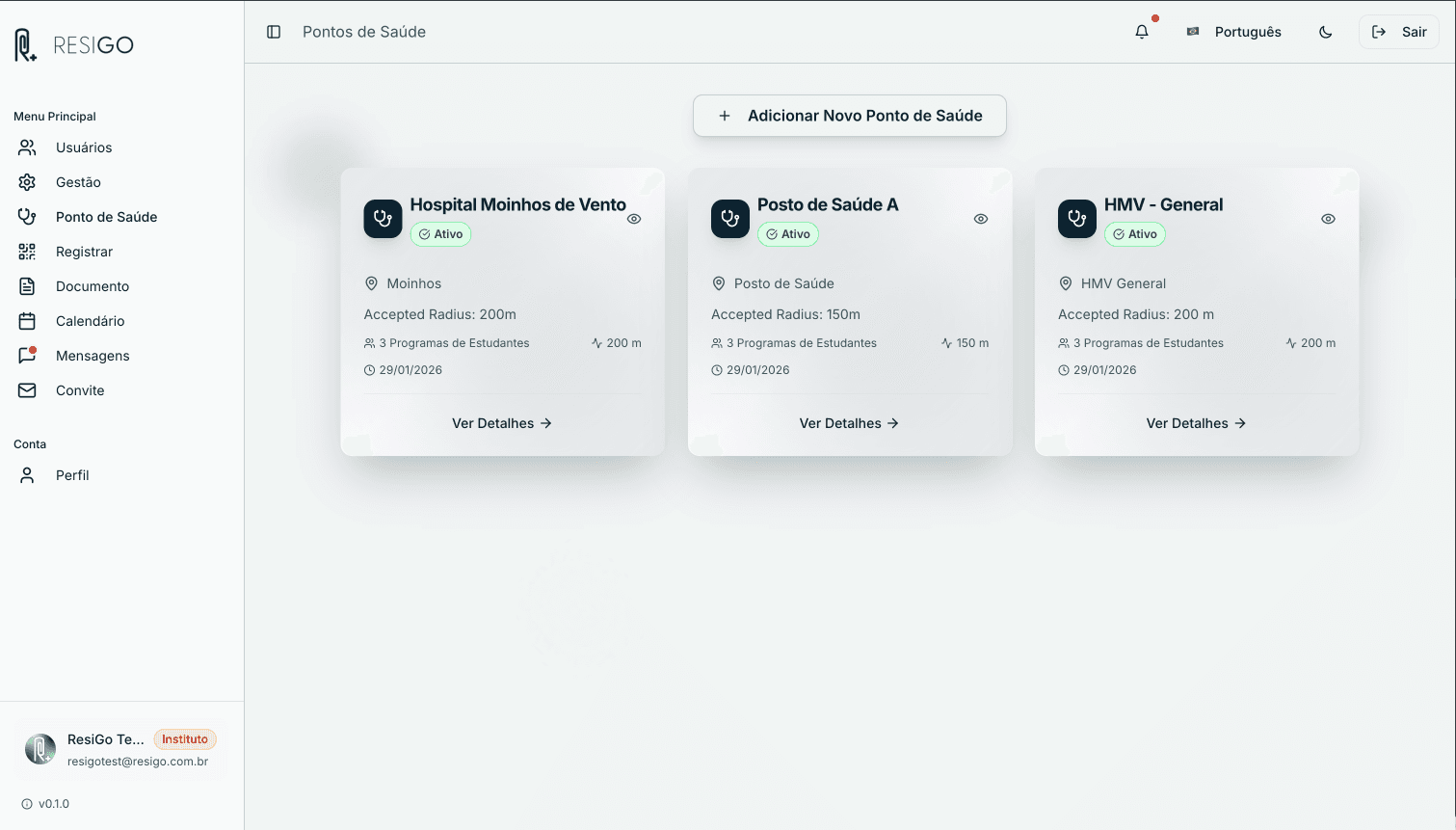Switch to dark mode moon icon
This screenshot has width=1456, height=830.
point(1326,32)
